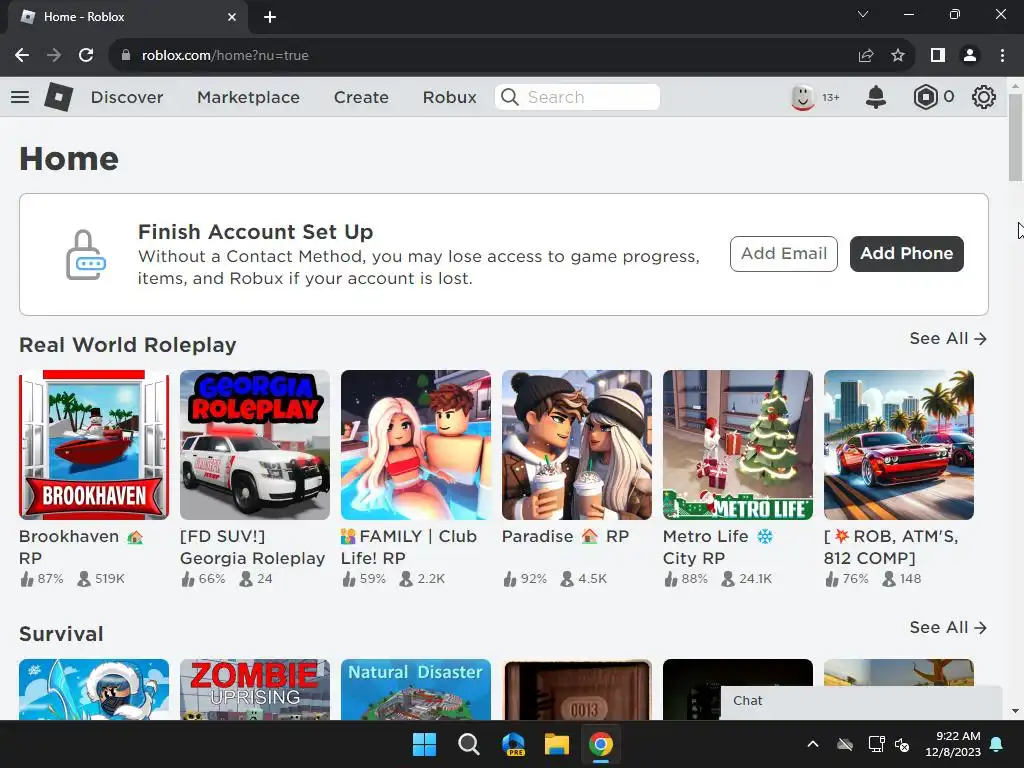Select the Home - Roblox tab

coord(128,17)
